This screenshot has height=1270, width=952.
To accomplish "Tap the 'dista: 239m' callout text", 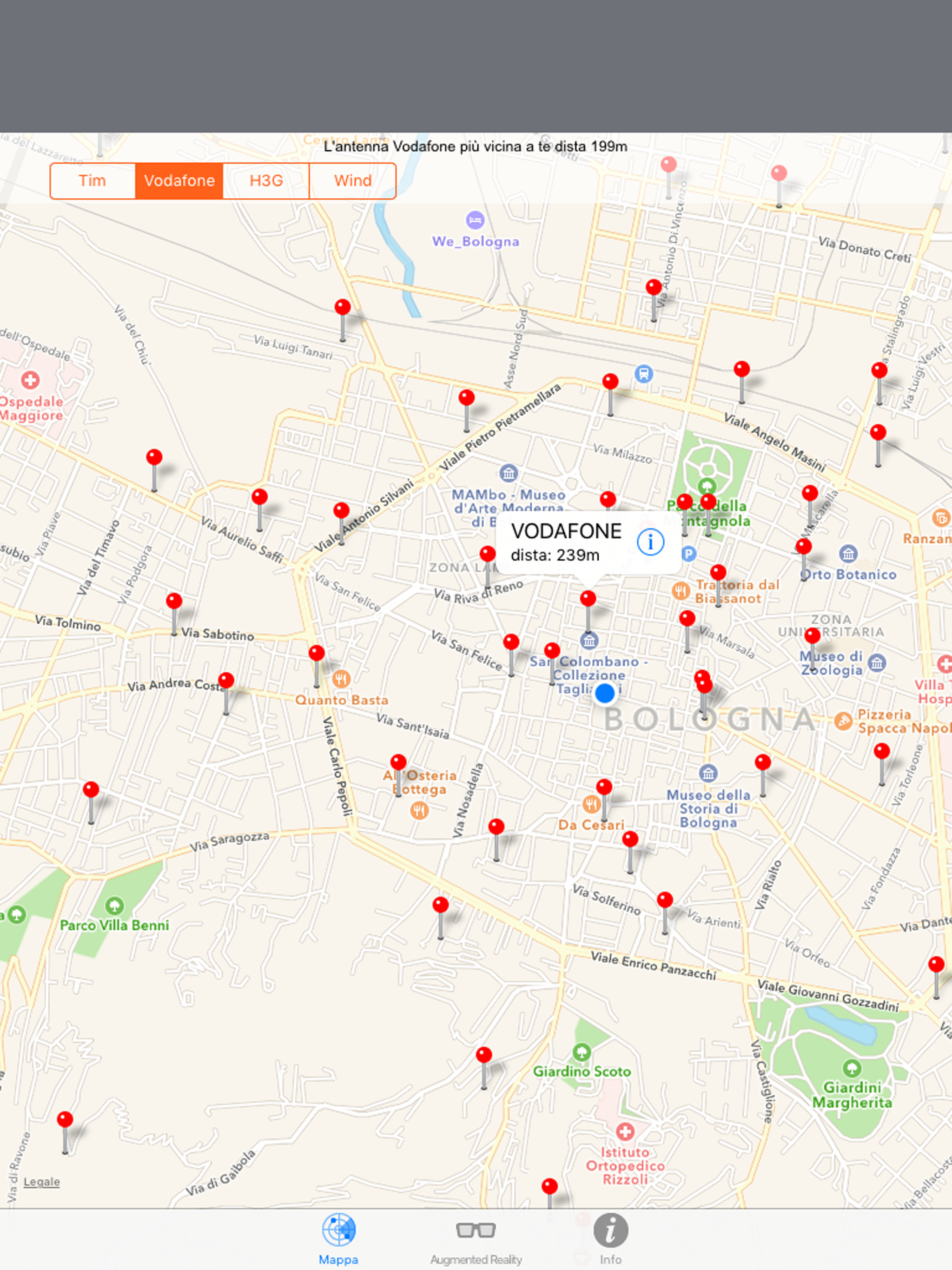I will [x=555, y=555].
